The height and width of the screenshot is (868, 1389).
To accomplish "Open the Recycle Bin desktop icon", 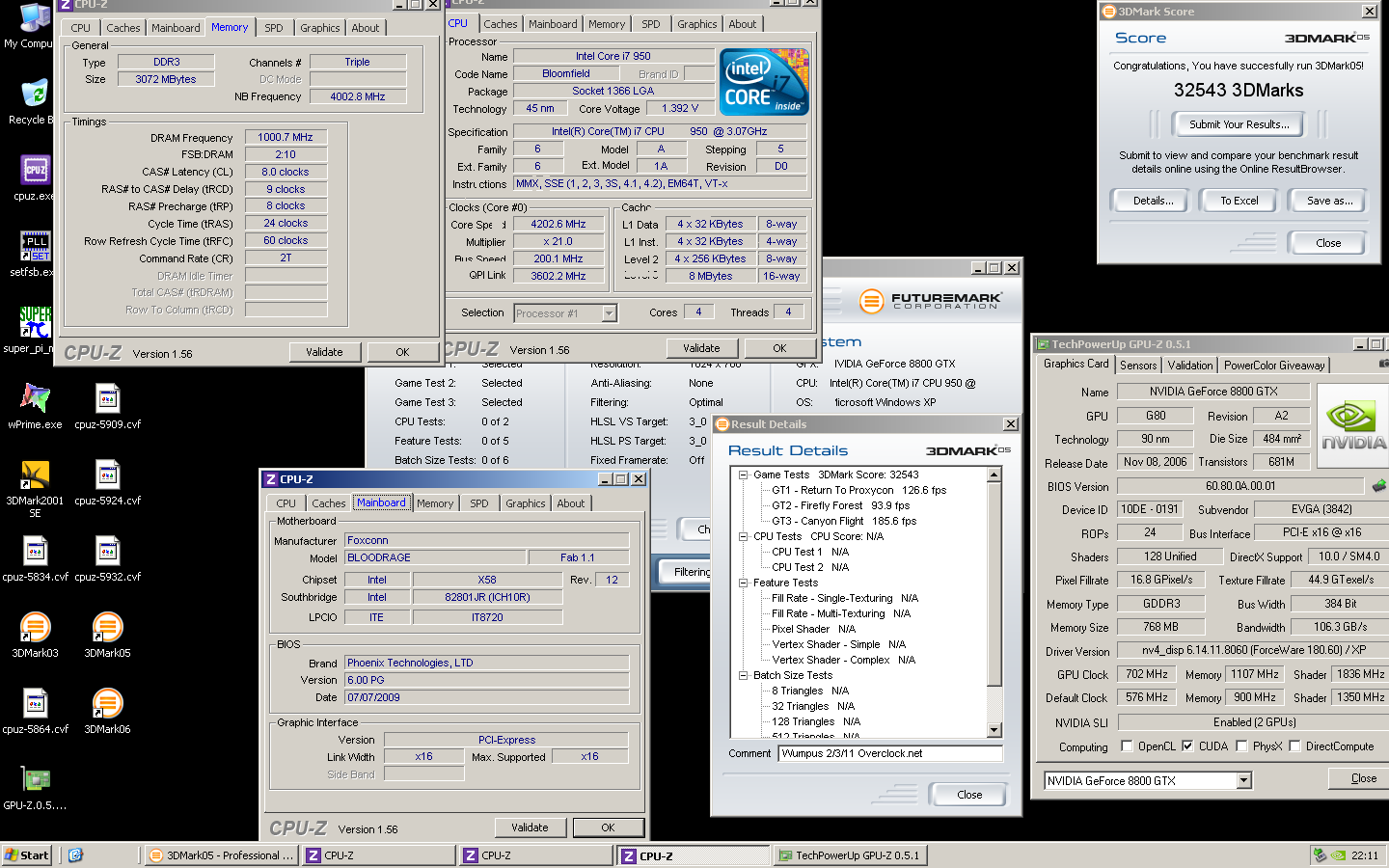I will (35, 94).
